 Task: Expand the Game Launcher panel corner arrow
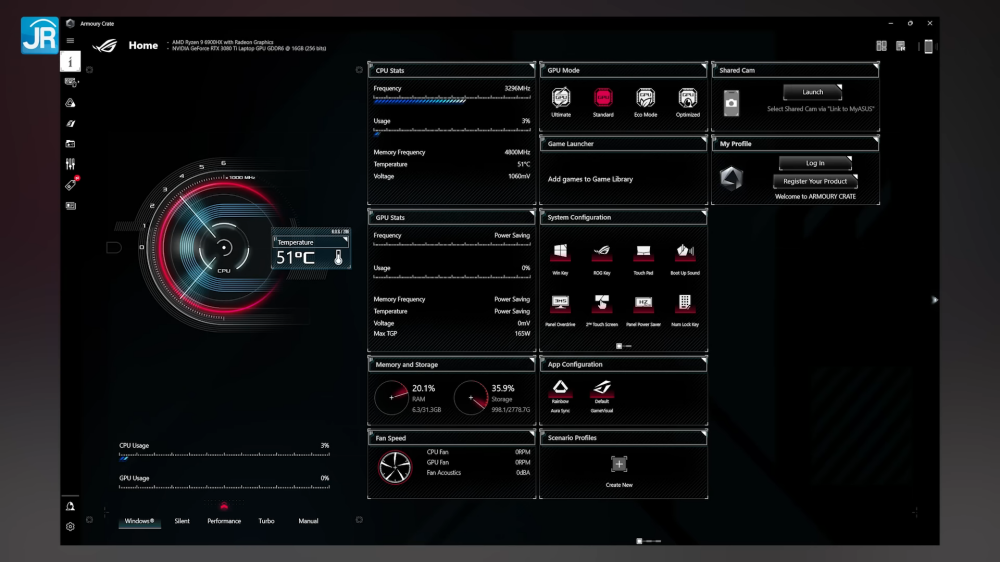pyautogui.click(x=704, y=138)
